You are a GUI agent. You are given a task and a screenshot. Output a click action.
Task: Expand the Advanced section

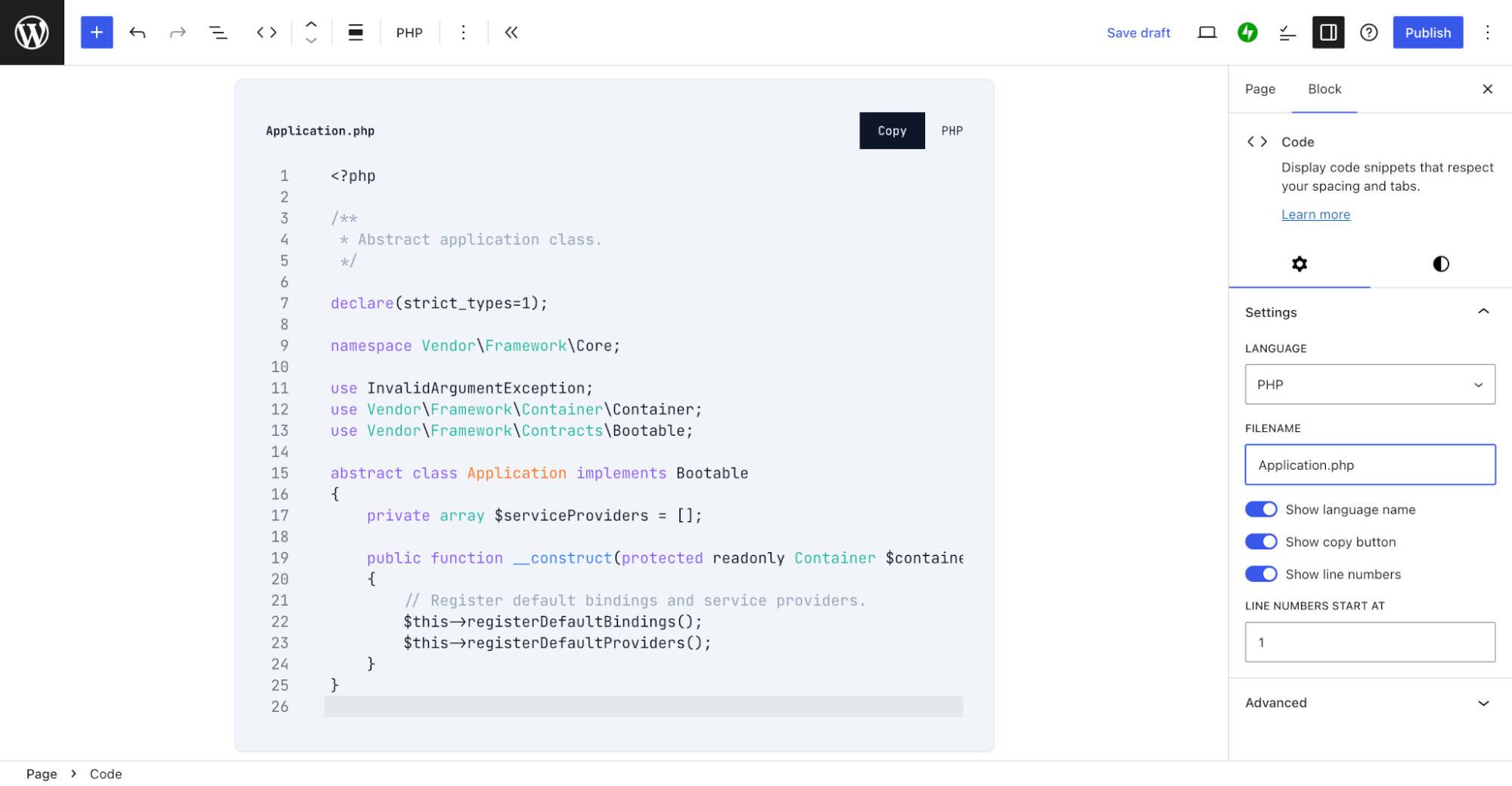point(1369,703)
